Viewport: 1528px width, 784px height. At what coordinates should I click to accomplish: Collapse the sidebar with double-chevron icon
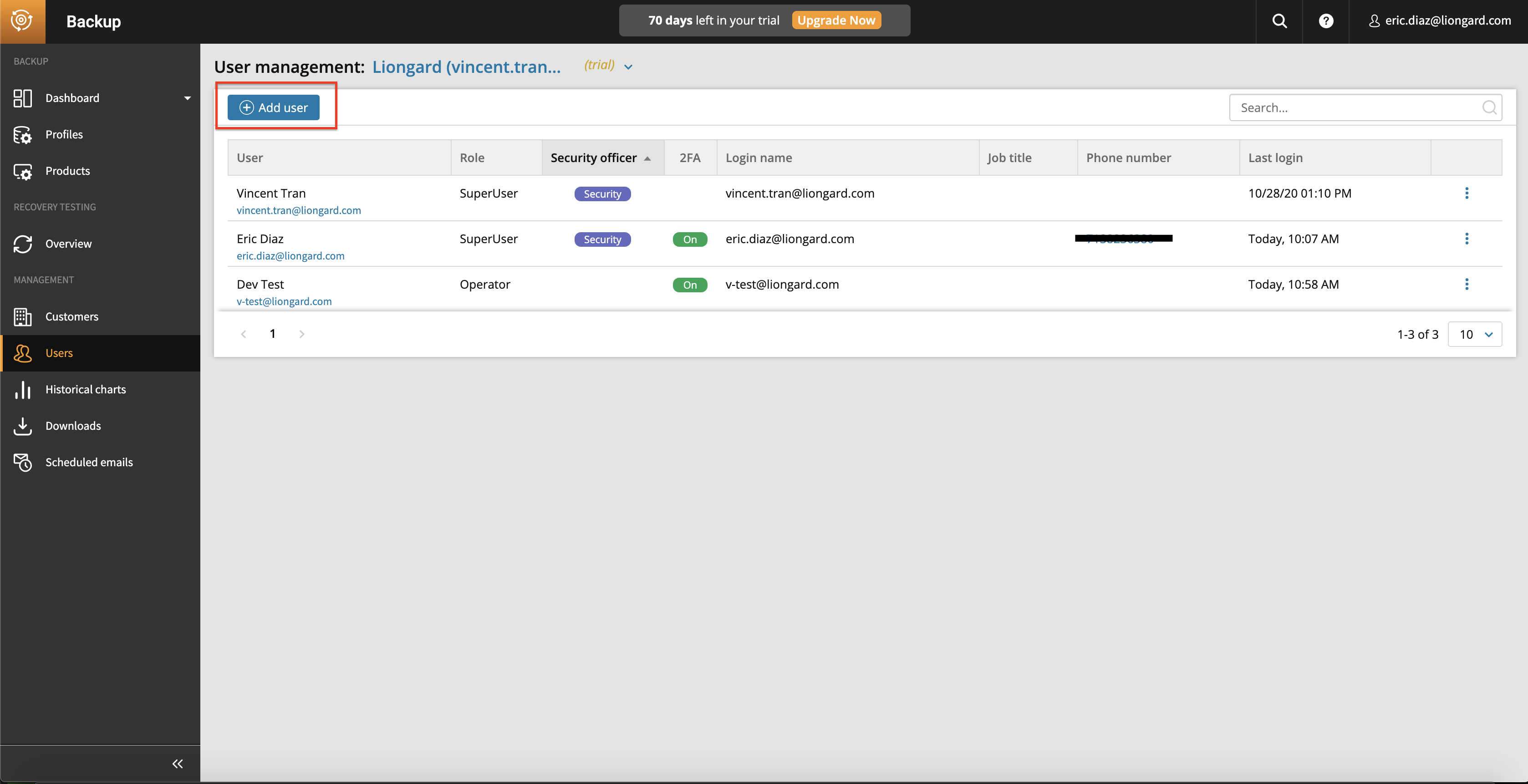pyautogui.click(x=178, y=764)
